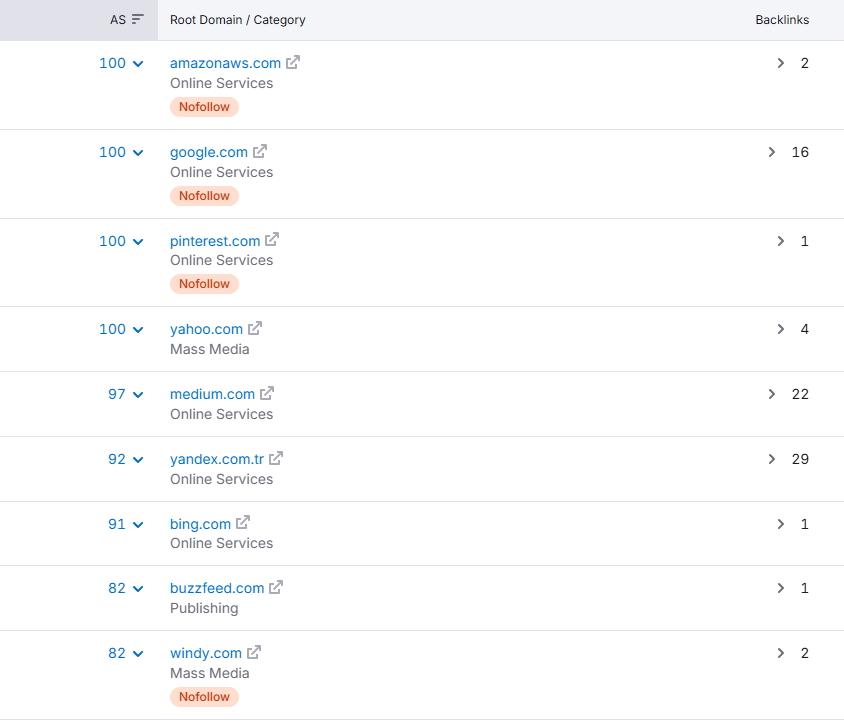Viewport: 844px width, 721px height.
Task: Expand backlinks chevron for yandex.com.tr row
Action: (x=771, y=459)
